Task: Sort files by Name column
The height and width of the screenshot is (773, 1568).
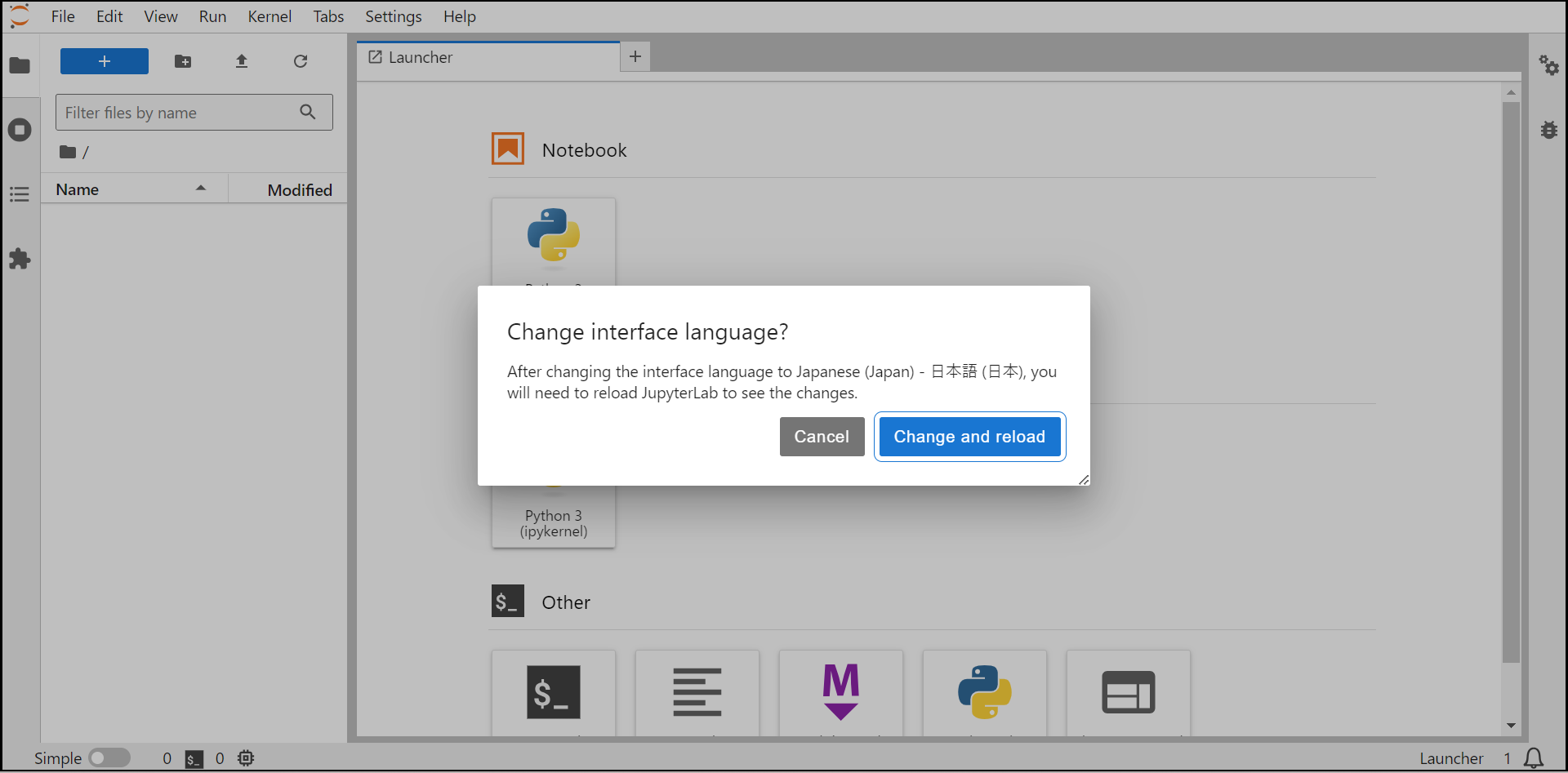Action: coord(78,189)
